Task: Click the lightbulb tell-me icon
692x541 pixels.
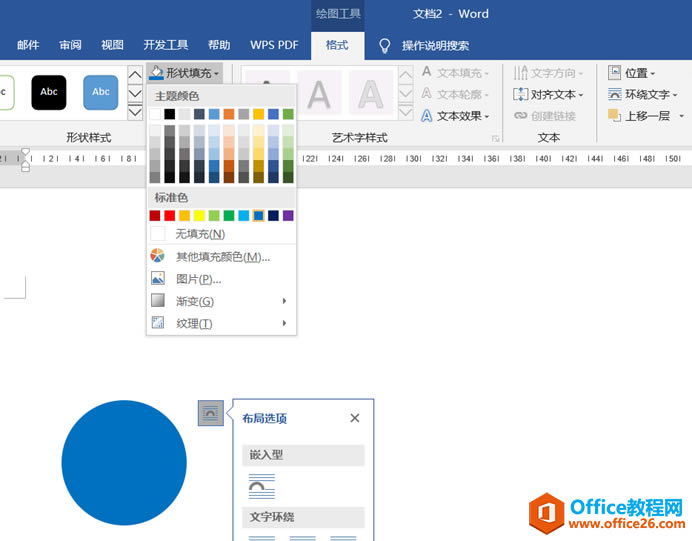Action: click(x=384, y=45)
